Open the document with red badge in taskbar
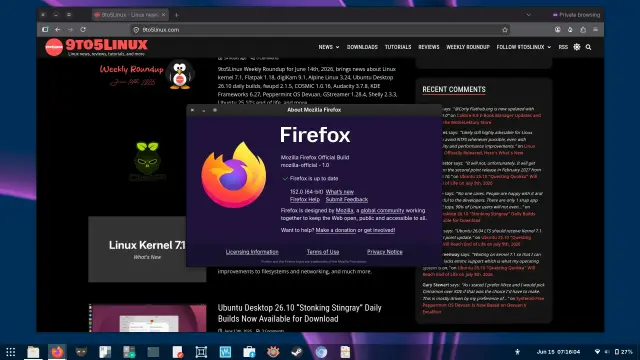This screenshot has width=640, height=360. coord(178,351)
